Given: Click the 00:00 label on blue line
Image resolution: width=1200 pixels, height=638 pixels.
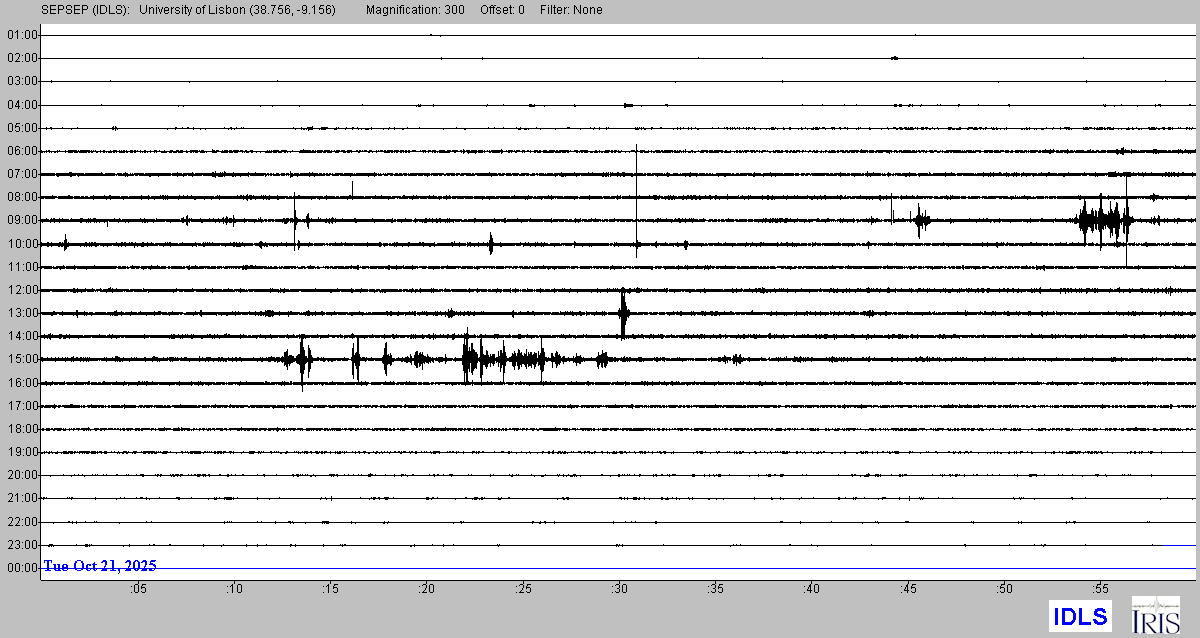Looking at the screenshot, I should coord(22,568).
